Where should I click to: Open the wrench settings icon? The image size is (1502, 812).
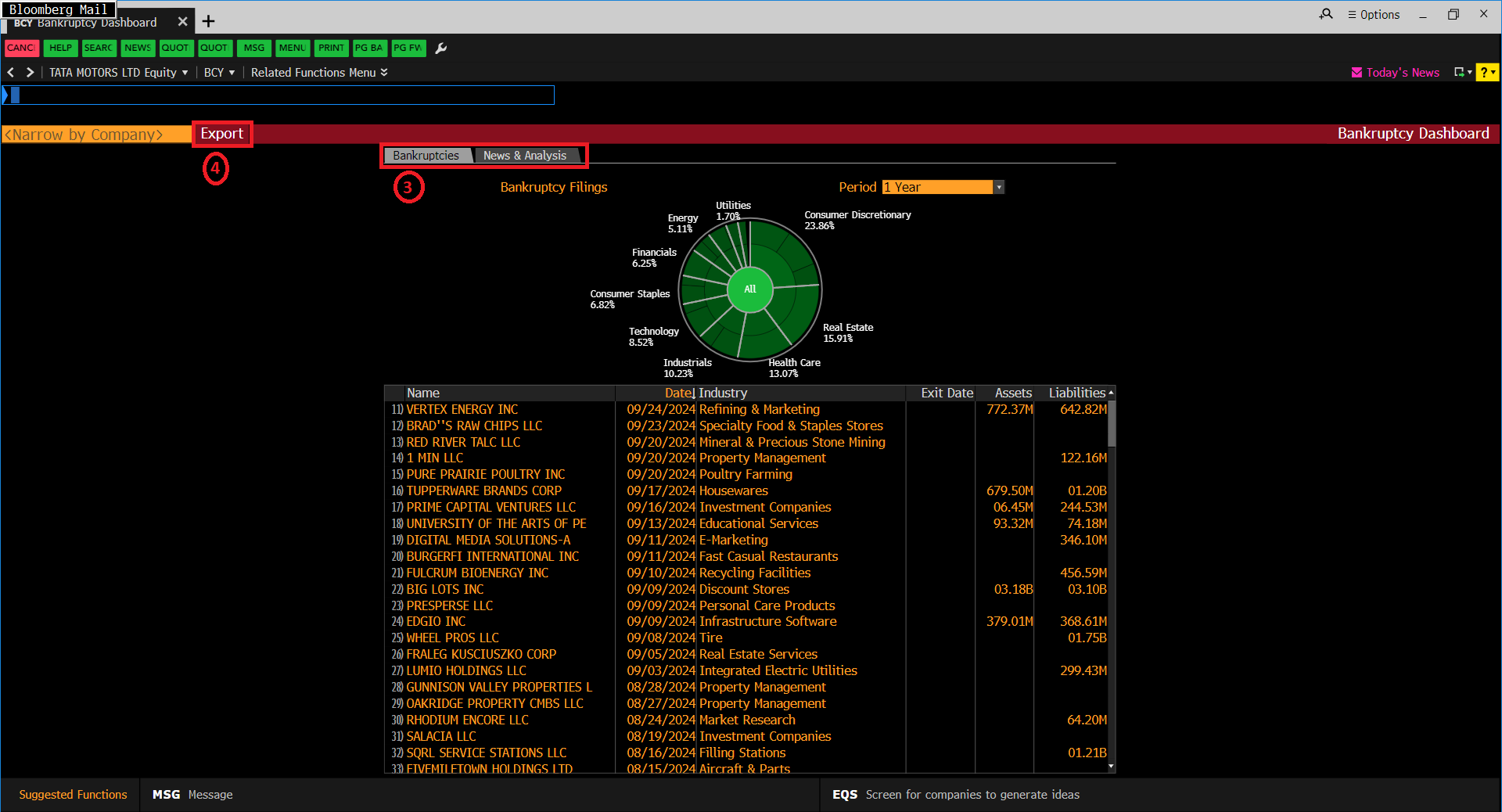(441, 49)
